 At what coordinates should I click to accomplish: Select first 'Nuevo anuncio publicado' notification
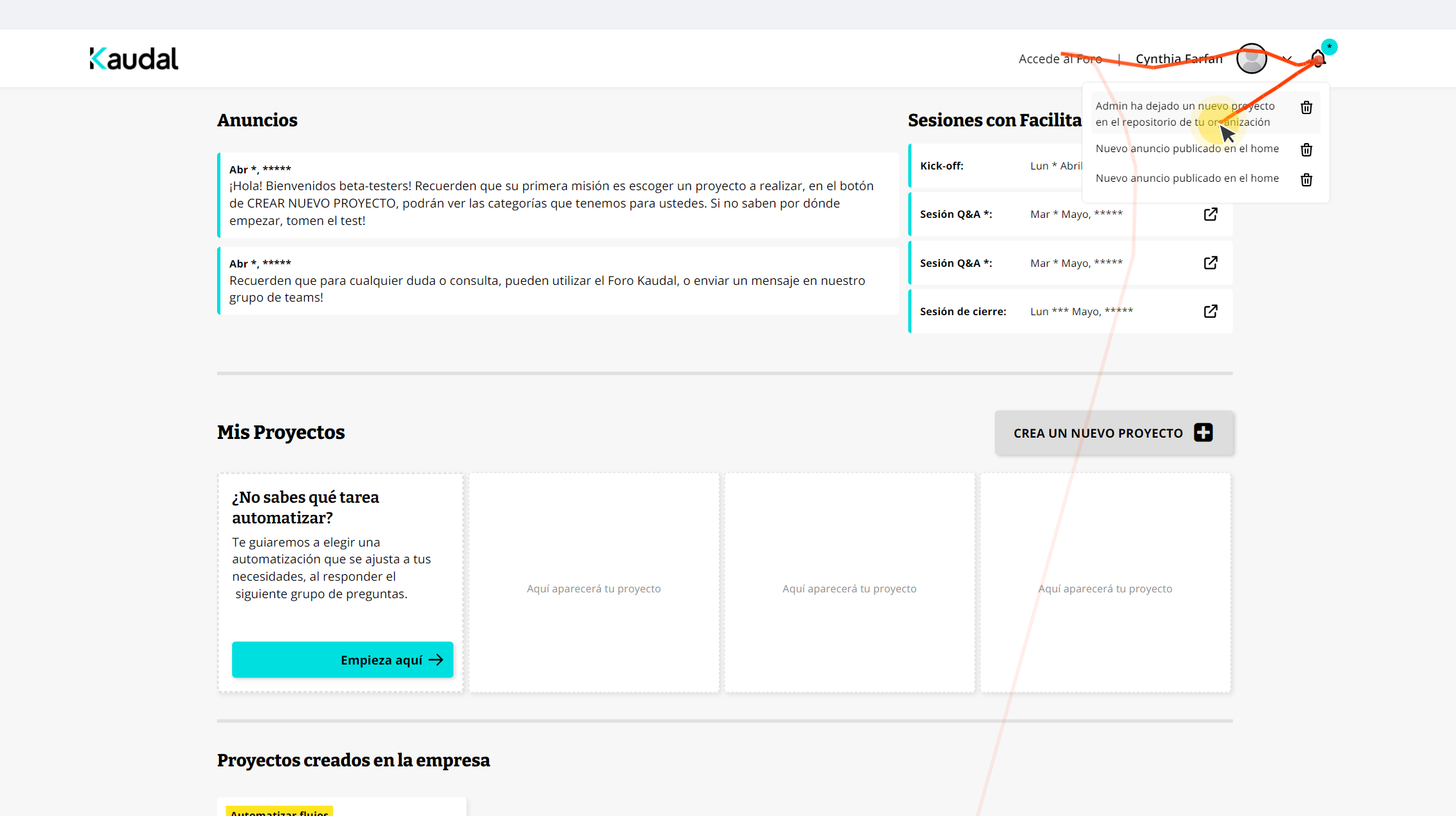(1187, 149)
